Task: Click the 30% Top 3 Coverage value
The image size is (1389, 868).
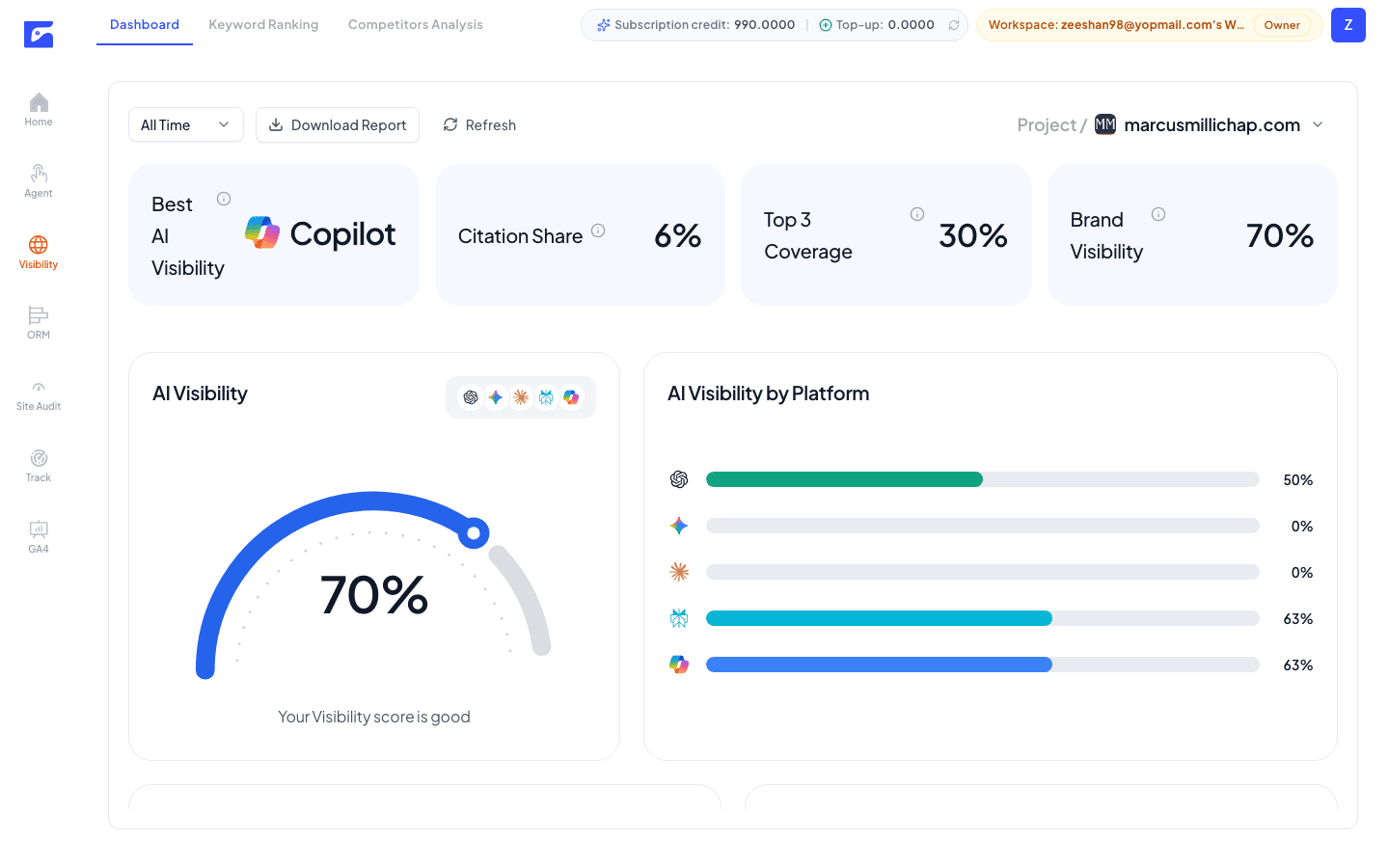Action: [x=973, y=235]
